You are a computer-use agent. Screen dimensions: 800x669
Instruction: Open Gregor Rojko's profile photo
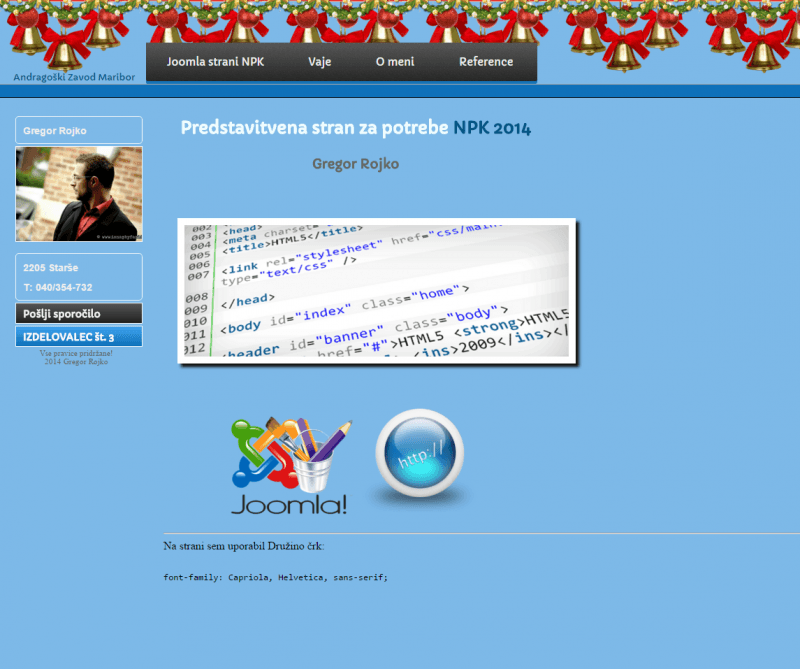point(79,194)
